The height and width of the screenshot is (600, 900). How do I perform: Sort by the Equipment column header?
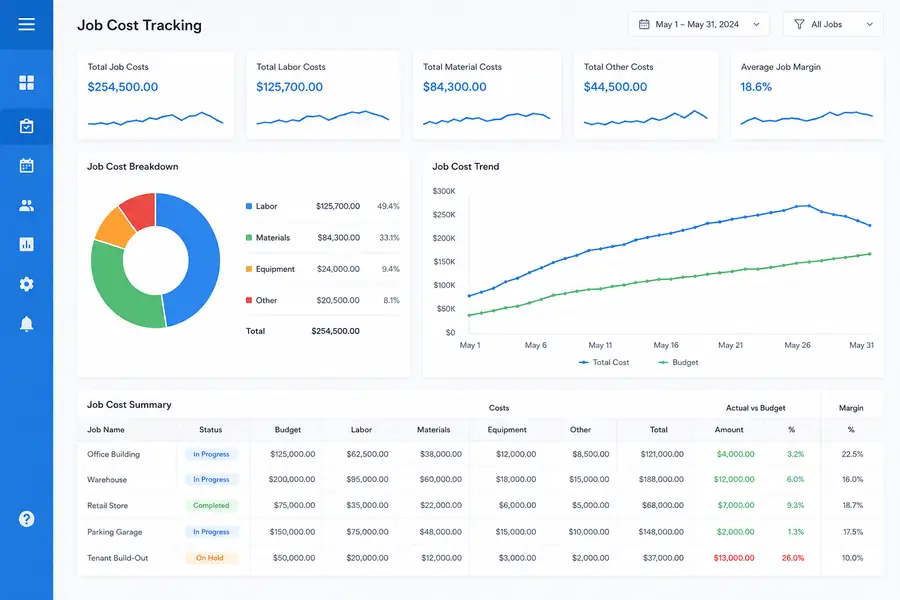point(507,429)
